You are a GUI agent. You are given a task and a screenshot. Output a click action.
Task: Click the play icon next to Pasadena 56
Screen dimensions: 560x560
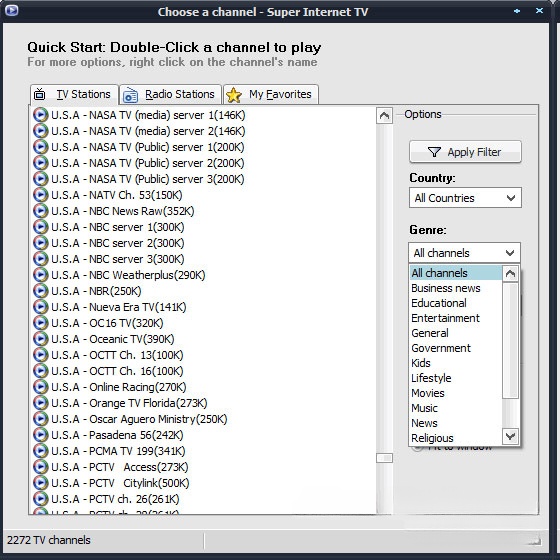coord(40,435)
